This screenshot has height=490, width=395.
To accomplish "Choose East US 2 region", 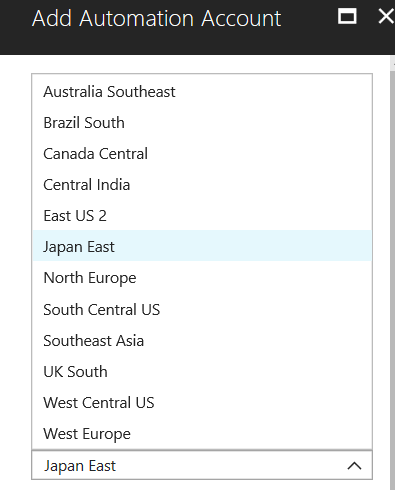I will tap(202, 216).
